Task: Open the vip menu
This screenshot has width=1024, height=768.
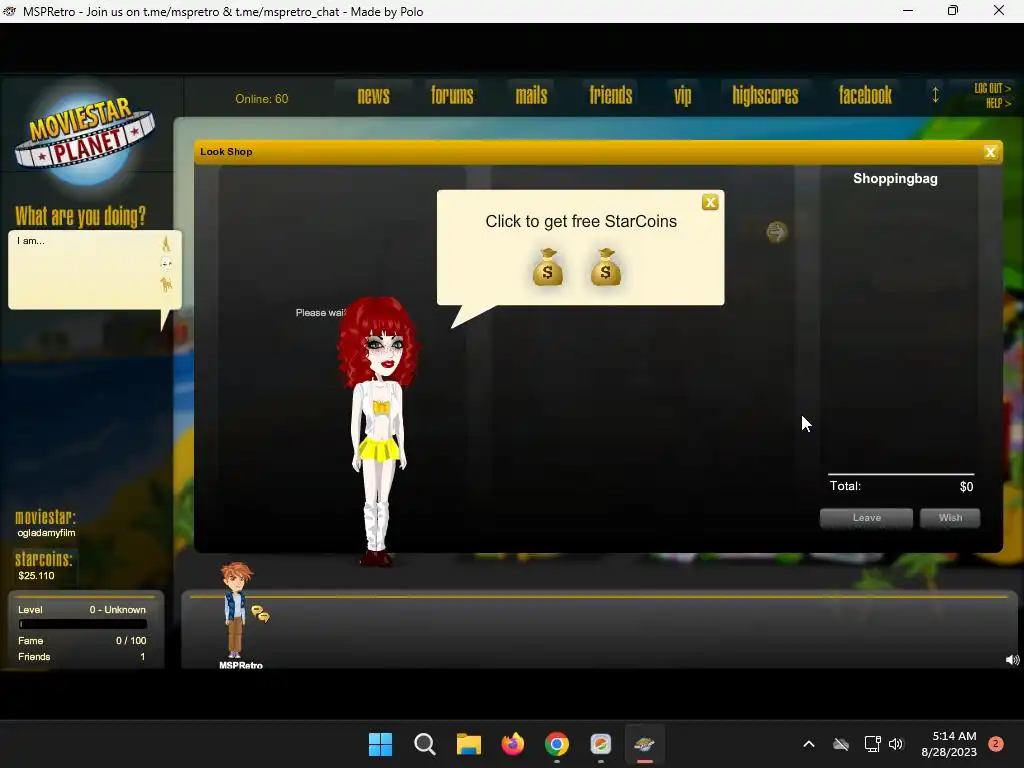Action: [682, 97]
